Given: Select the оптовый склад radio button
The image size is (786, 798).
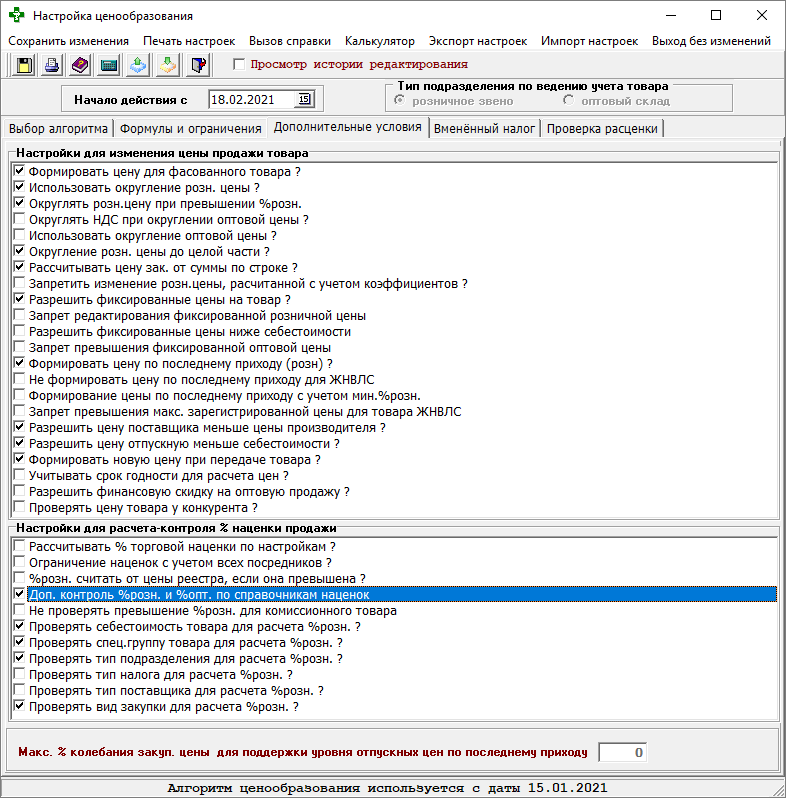Looking at the screenshot, I should click(569, 101).
